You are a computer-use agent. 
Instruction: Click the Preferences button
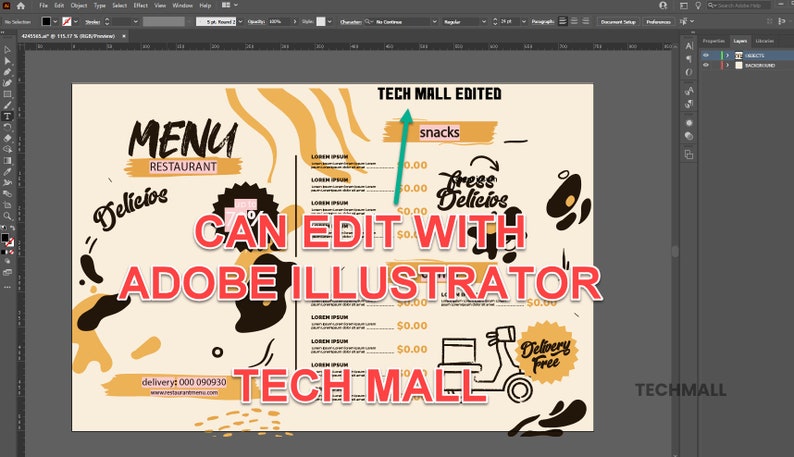click(658, 22)
